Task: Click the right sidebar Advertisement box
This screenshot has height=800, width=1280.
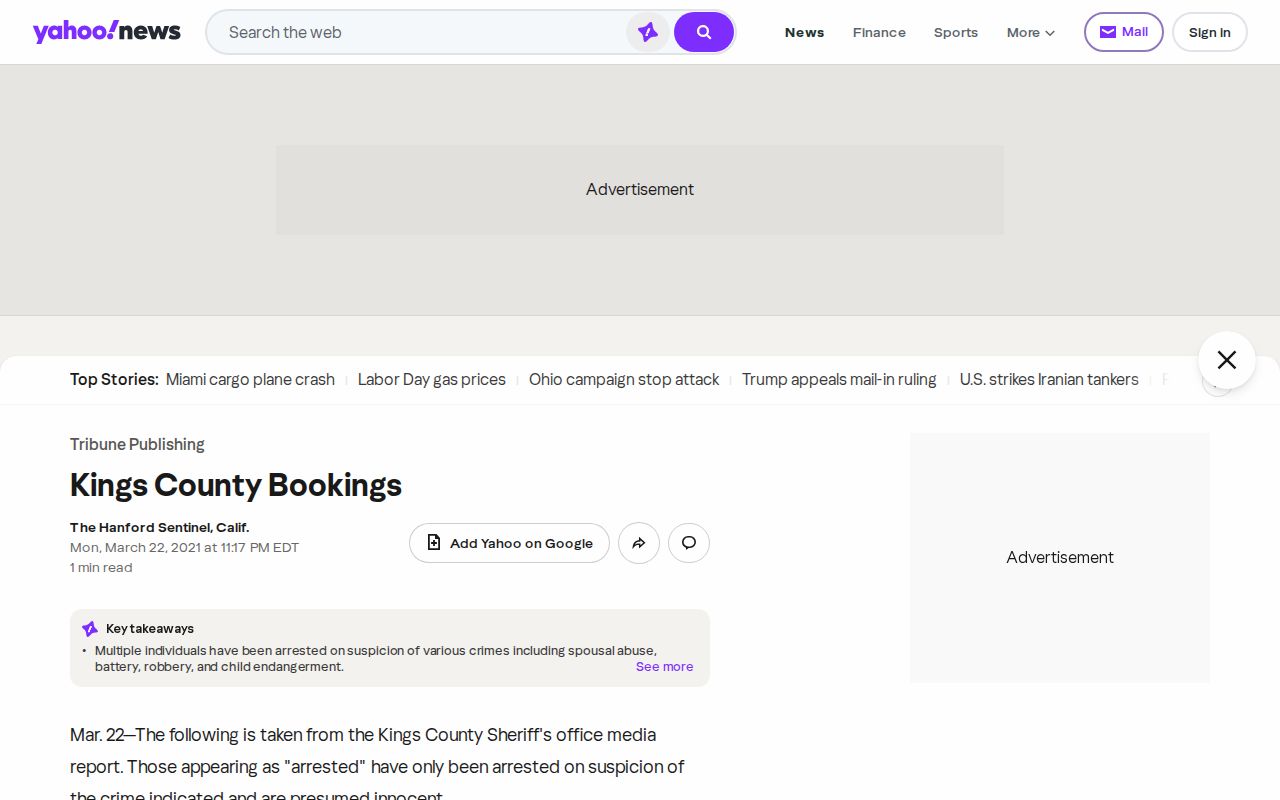Action: (x=1060, y=558)
